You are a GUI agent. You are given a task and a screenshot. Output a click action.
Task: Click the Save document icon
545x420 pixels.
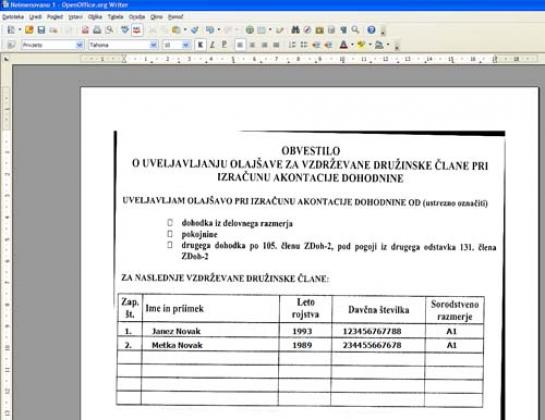tap(41, 30)
